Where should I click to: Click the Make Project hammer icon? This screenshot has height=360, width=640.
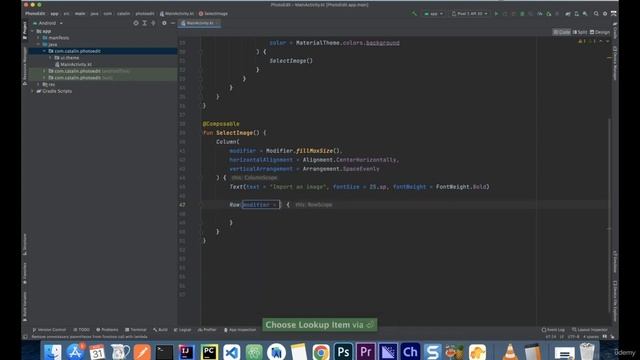[414, 13]
